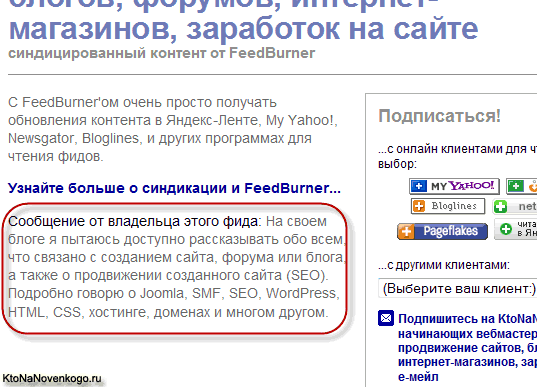This screenshot has width=537, height=387.
Task: Click the Подписаться! heading
Action: [439, 116]
